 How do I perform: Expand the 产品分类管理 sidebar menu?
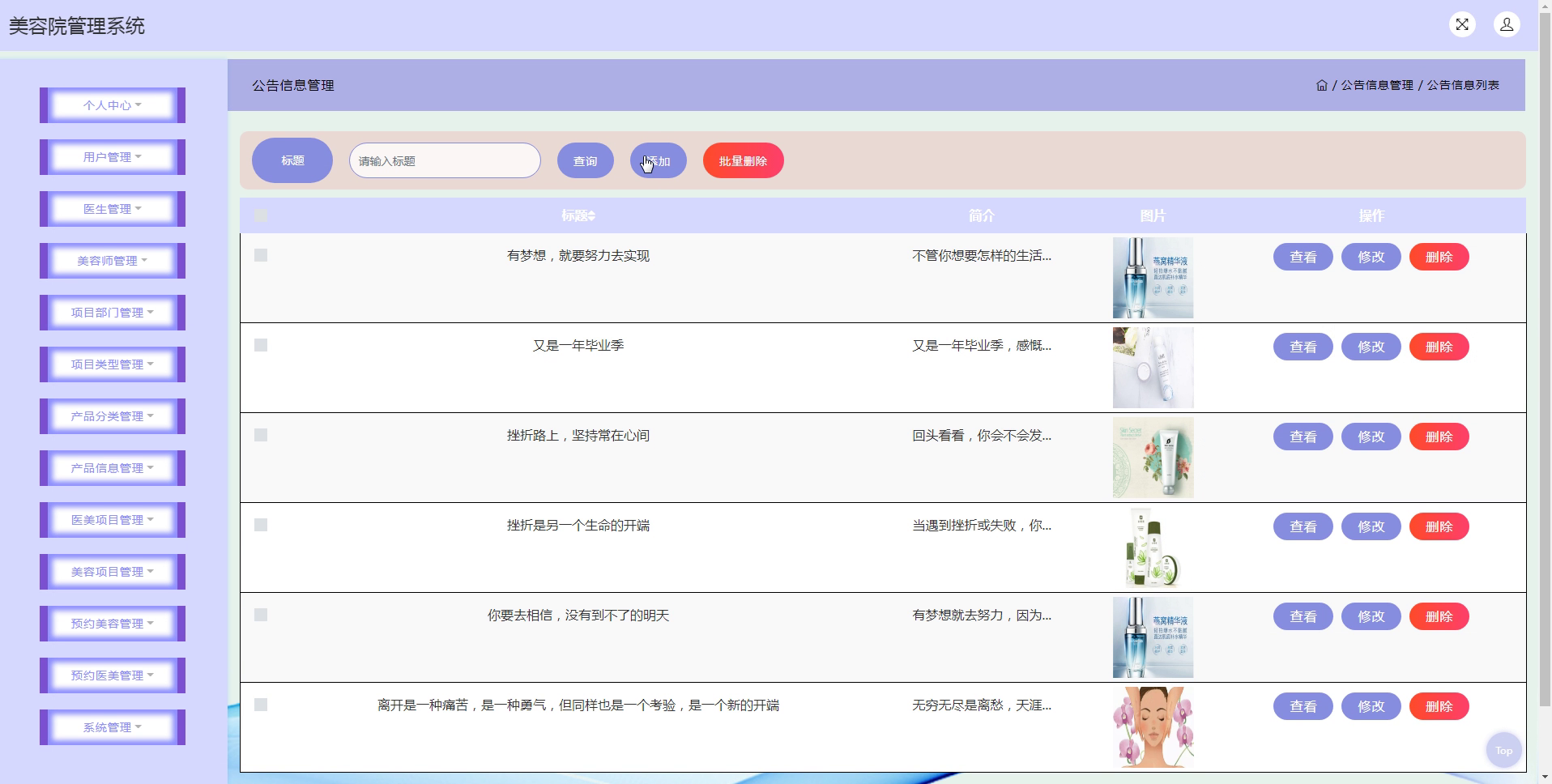113,416
